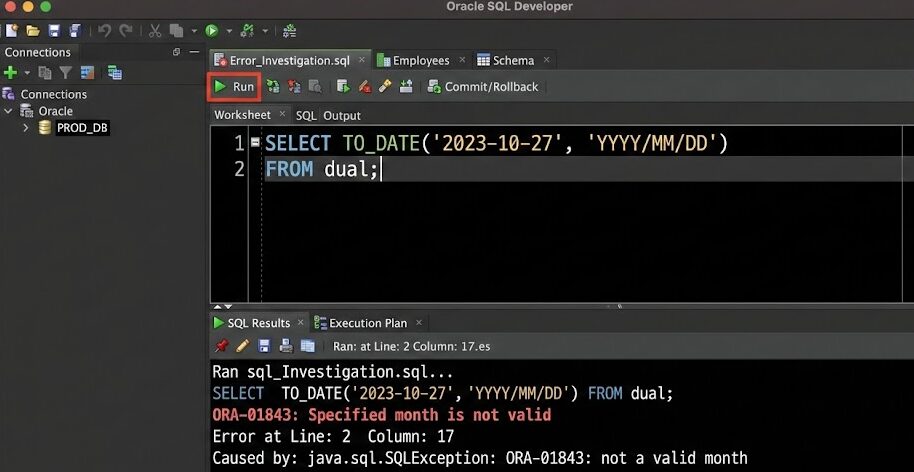
Task: Apply a filter using the funnel icon
Action: click(66, 73)
